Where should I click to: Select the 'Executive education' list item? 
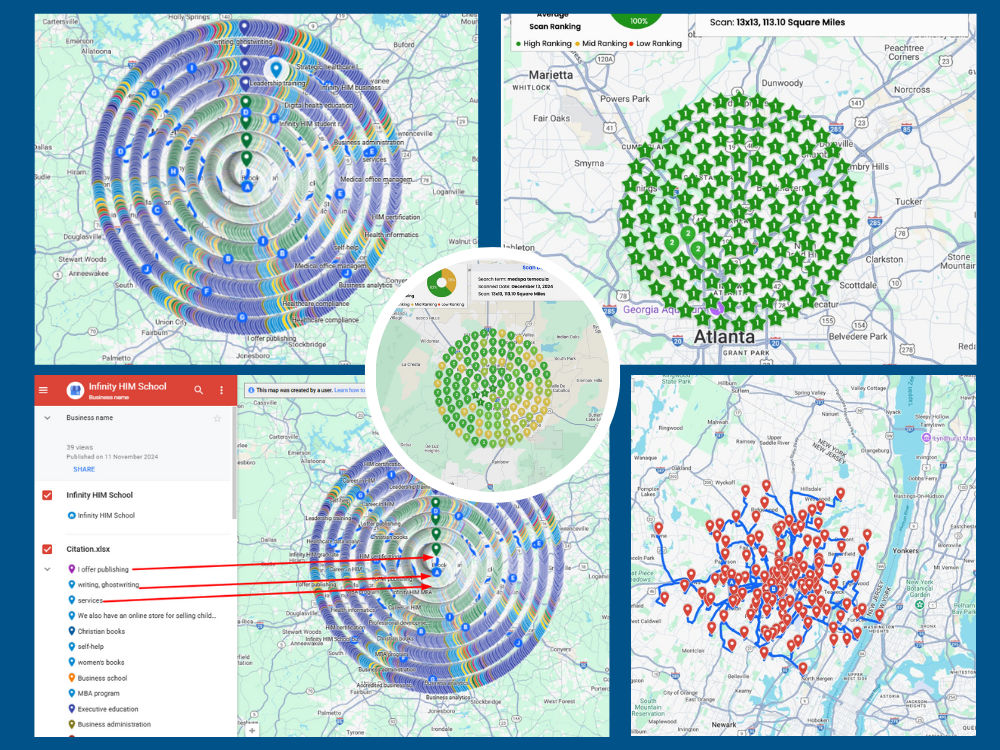pos(108,709)
